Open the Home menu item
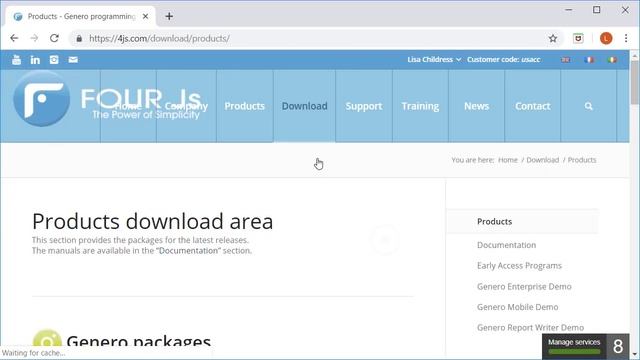This screenshot has height=360, width=640. pyautogui.click(x=128, y=106)
